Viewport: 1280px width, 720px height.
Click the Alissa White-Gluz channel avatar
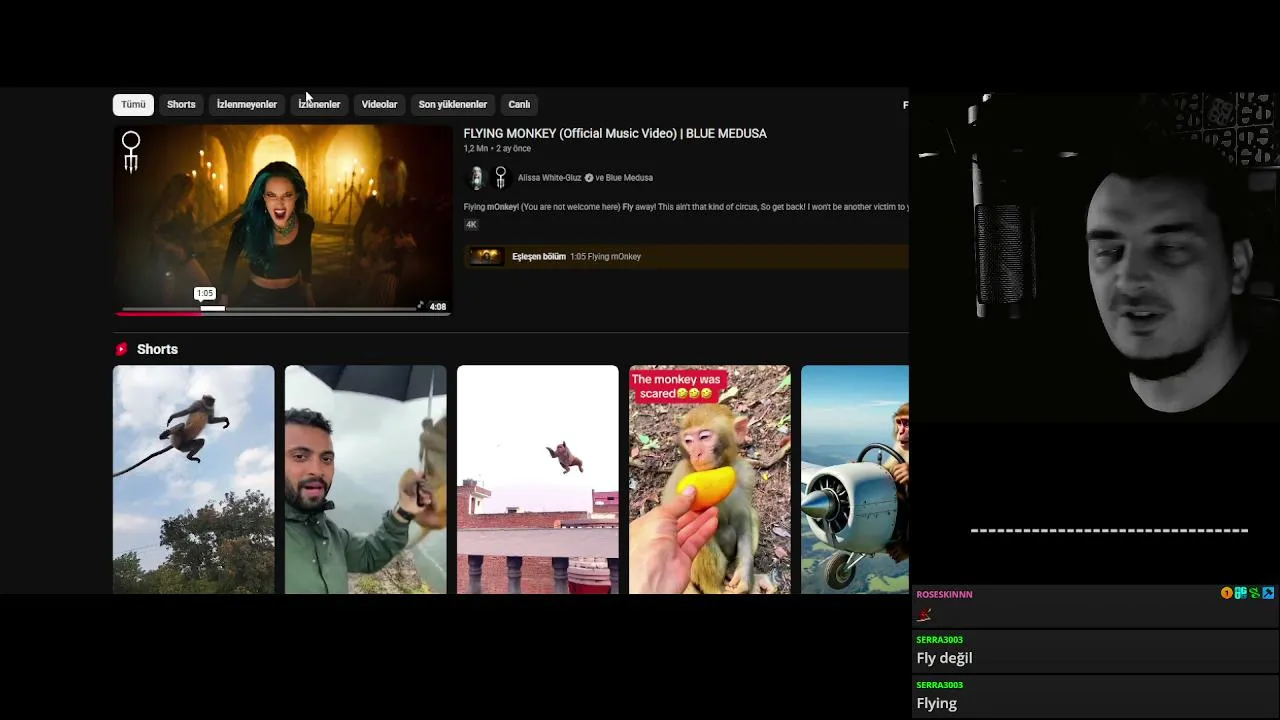[x=476, y=178]
